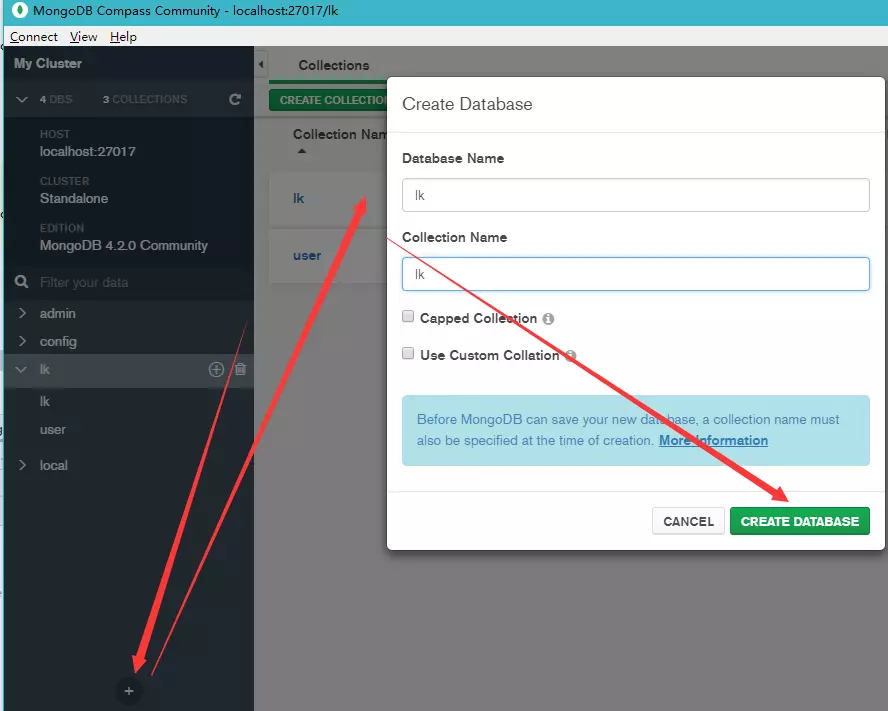Sort by Collection Name ascending arrow
This screenshot has height=711, width=888.
pos(302,151)
